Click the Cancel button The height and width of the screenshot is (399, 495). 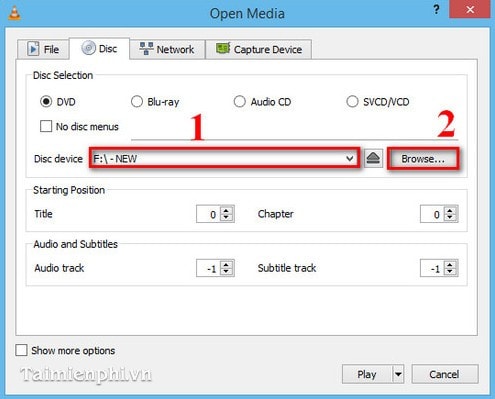[445, 374]
